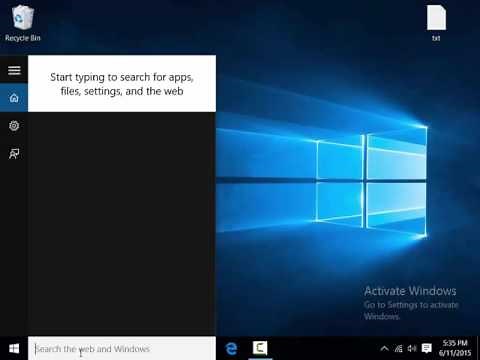Open the hamburger menu in search panel
480x360 pixels.
[x=14, y=70]
